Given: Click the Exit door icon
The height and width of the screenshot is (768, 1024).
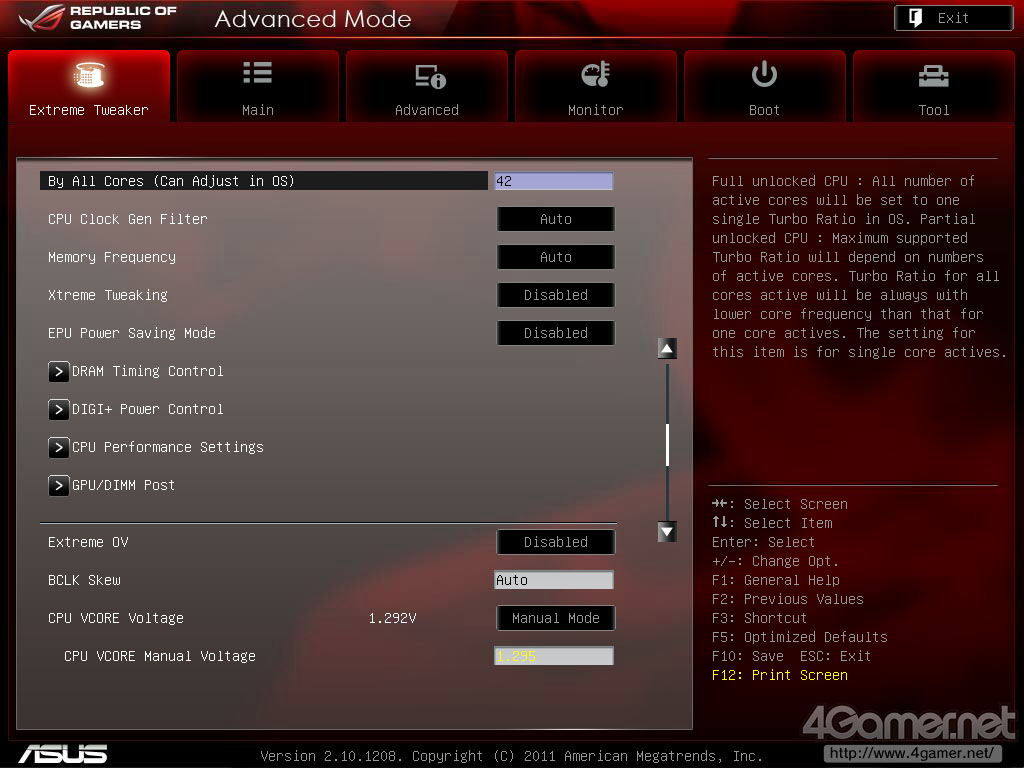Looking at the screenshot, I should (916, 18).
